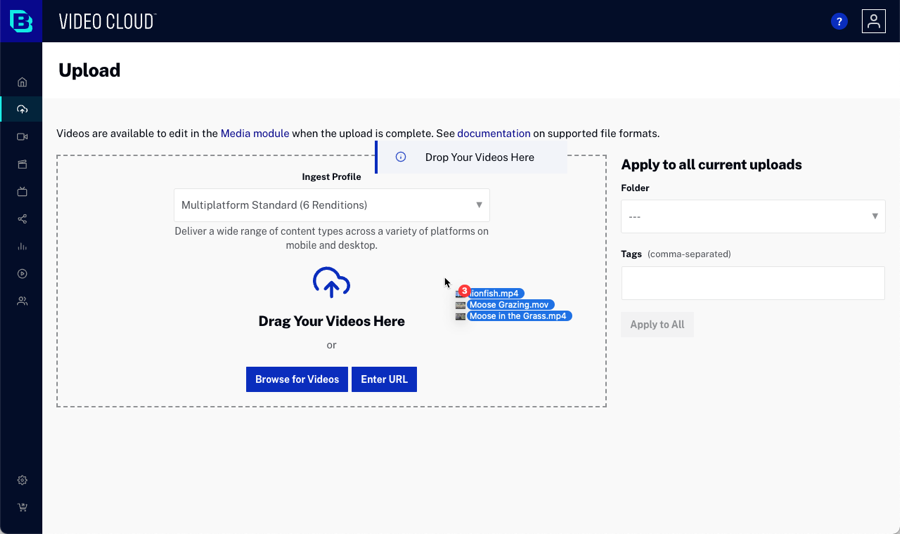Click the Enter URL button

384,379
